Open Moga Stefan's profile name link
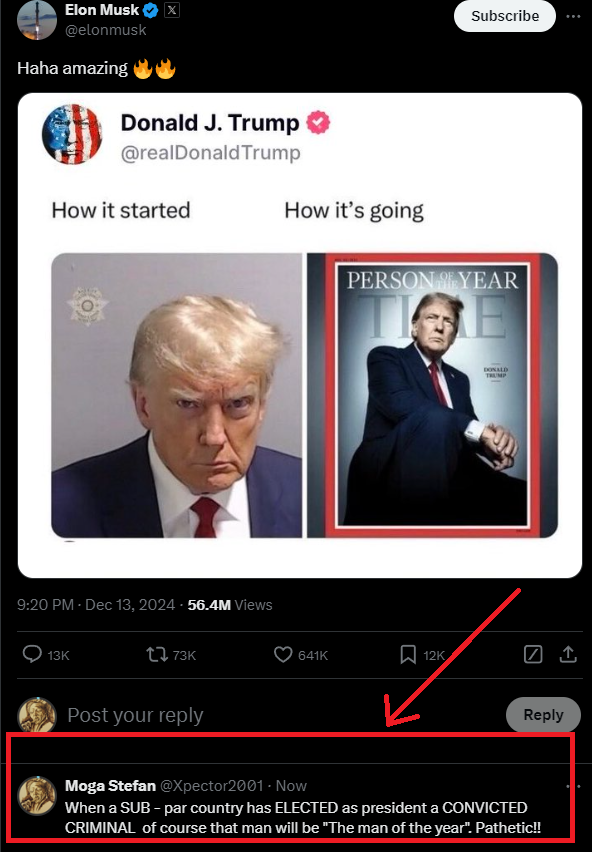Screen dimensions: 592x852 110,786
